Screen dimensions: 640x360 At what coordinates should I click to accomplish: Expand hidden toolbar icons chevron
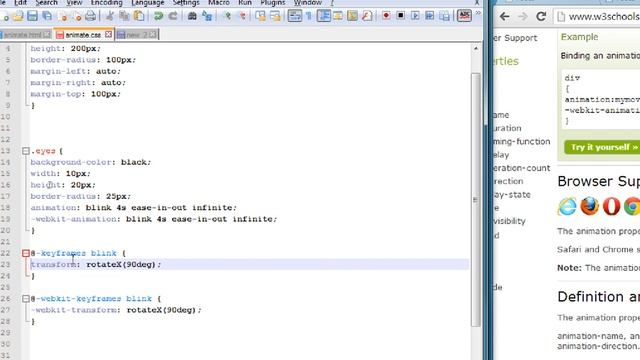click(x=478, y=13)
